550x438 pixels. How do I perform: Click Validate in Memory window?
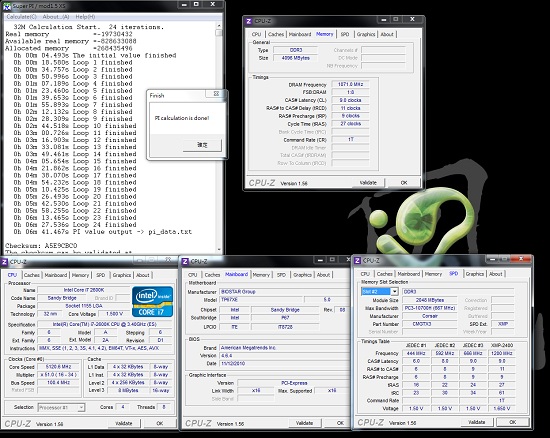(x=368, y=183)
